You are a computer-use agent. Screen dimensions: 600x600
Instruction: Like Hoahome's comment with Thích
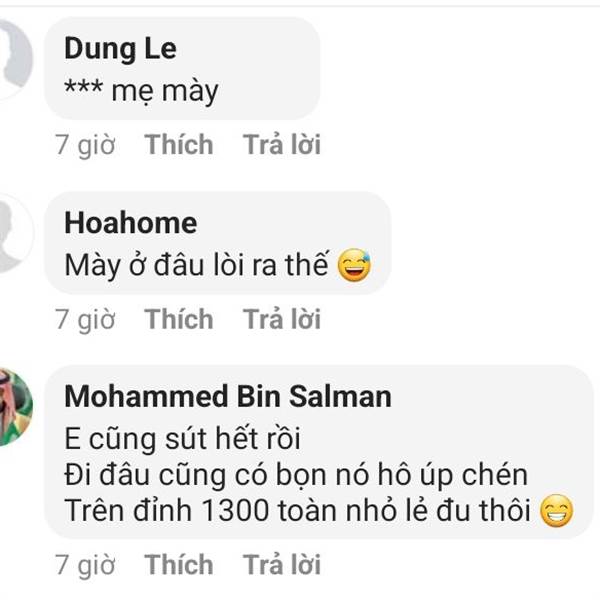pos(179,319)
